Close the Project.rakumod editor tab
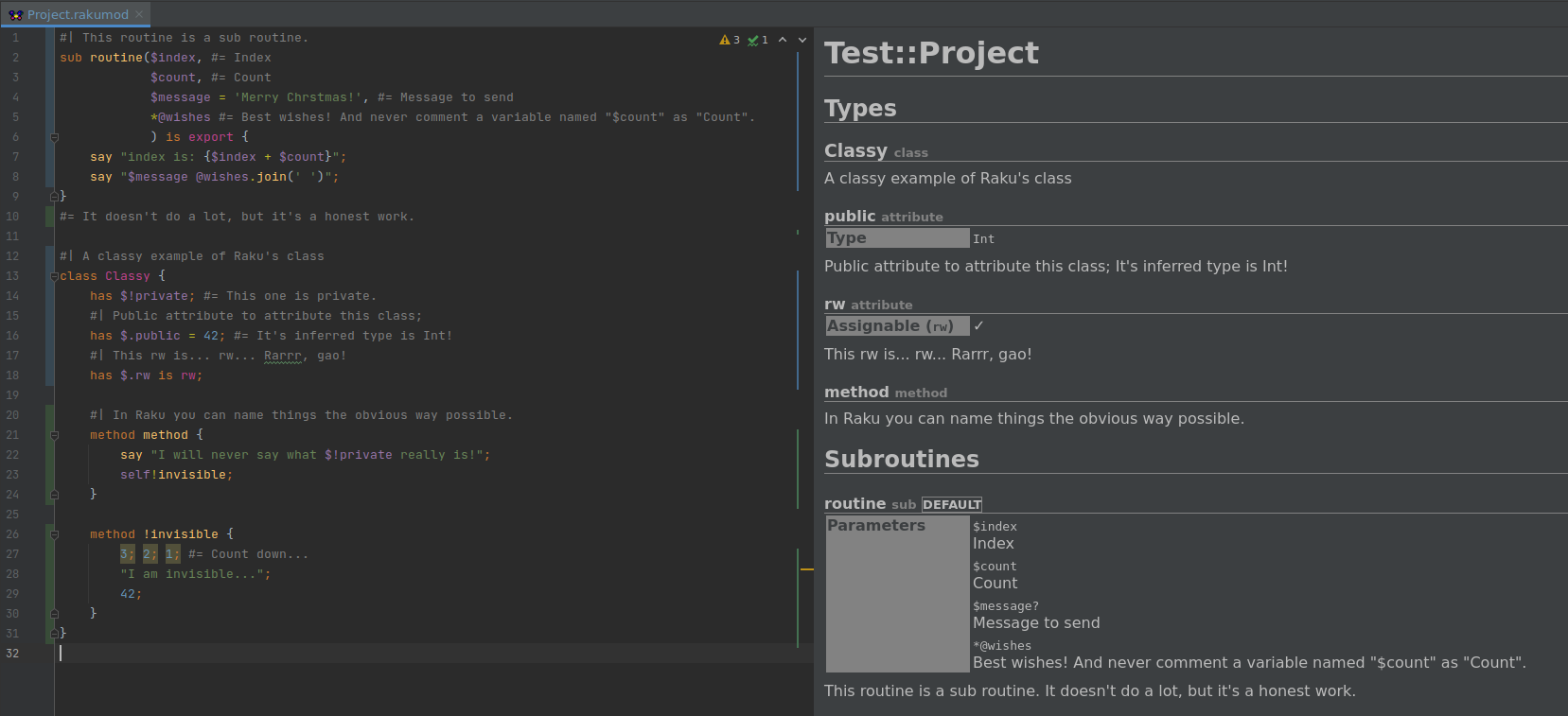This screenshot has height=716, width=1568. [139, 14]
